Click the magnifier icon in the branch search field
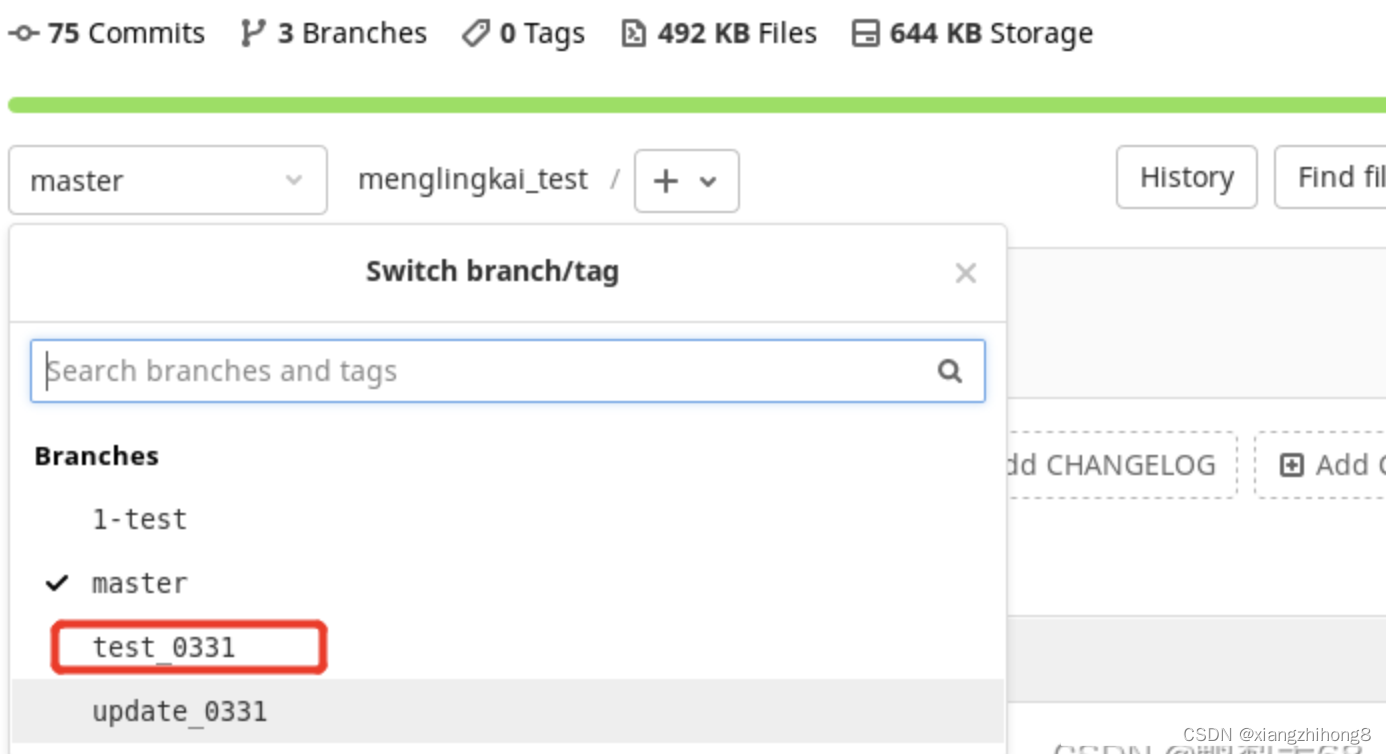 pos(950,370)
